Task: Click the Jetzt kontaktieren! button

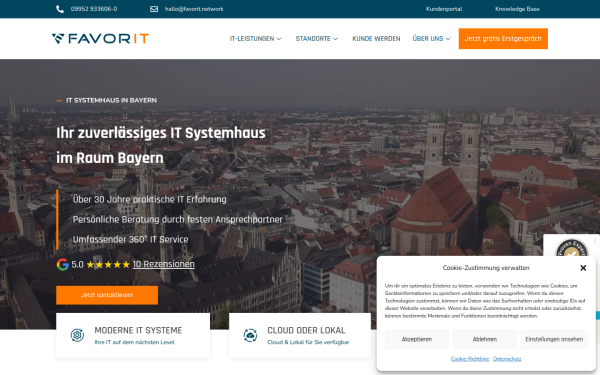Action: tap(107, 295)
